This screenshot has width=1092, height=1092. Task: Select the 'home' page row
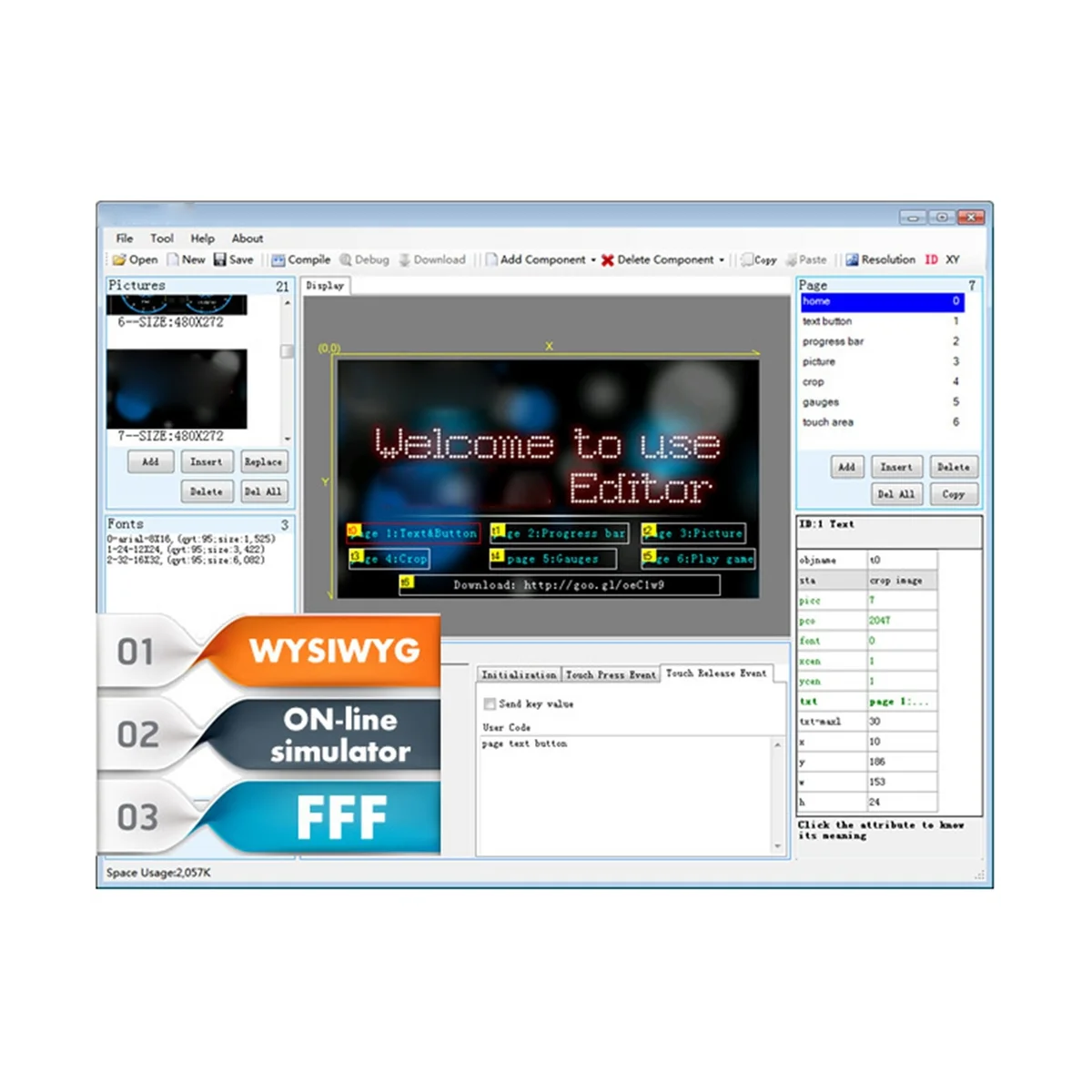(882, 301)
